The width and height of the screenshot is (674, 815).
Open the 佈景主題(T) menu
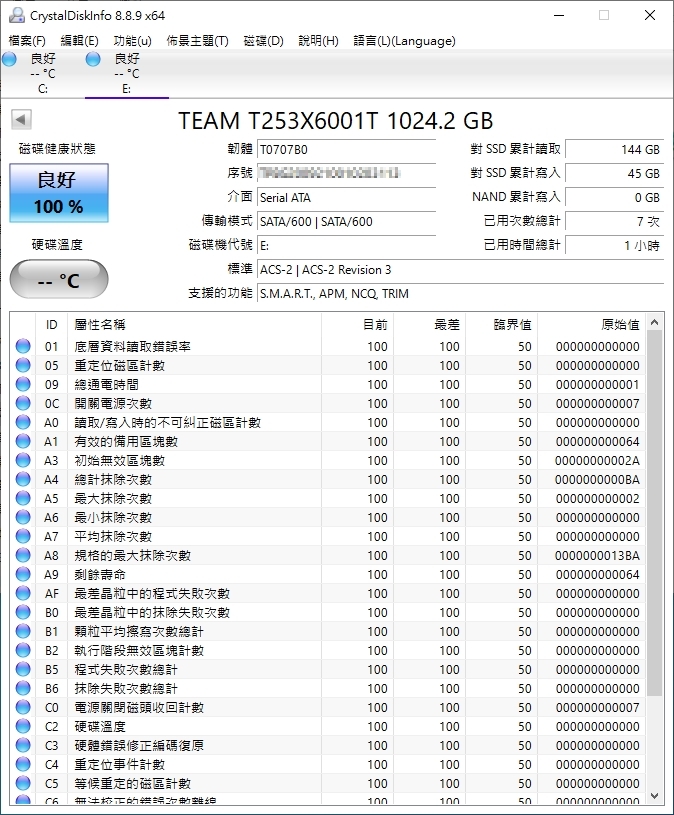click(197, 41)
